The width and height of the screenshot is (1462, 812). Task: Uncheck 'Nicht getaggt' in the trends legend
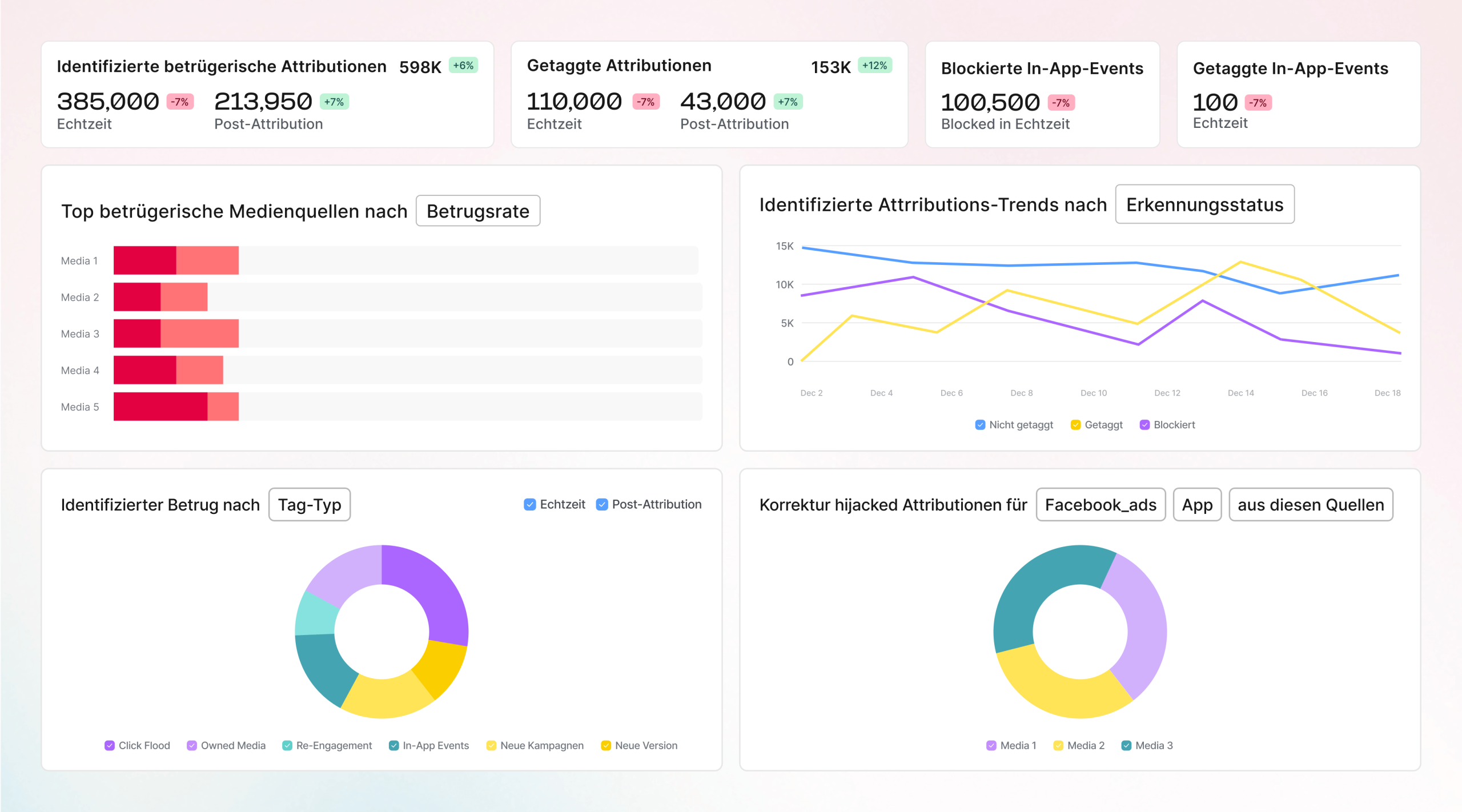(x=979, y=425)
